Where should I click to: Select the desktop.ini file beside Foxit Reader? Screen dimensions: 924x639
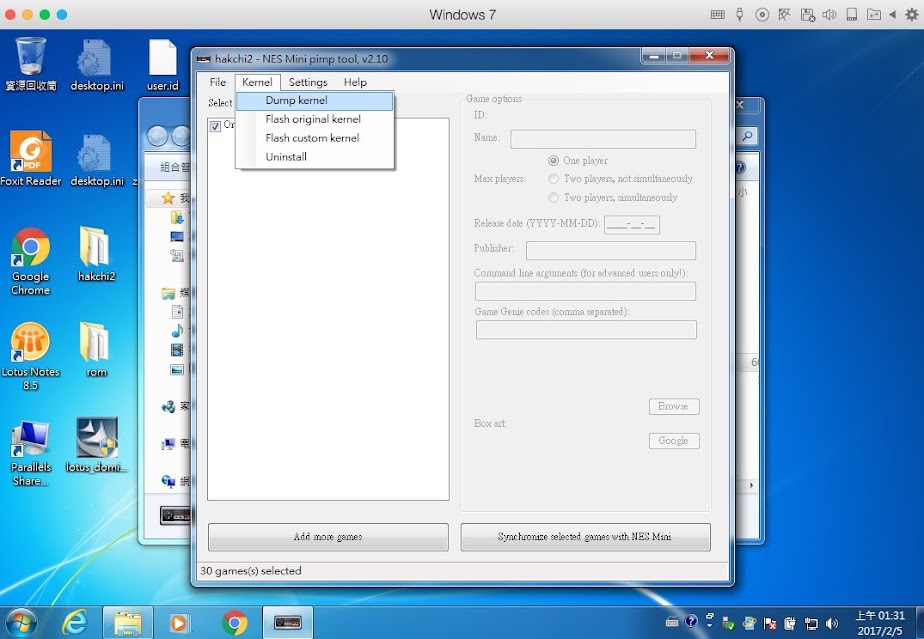[x=97, y=160]
